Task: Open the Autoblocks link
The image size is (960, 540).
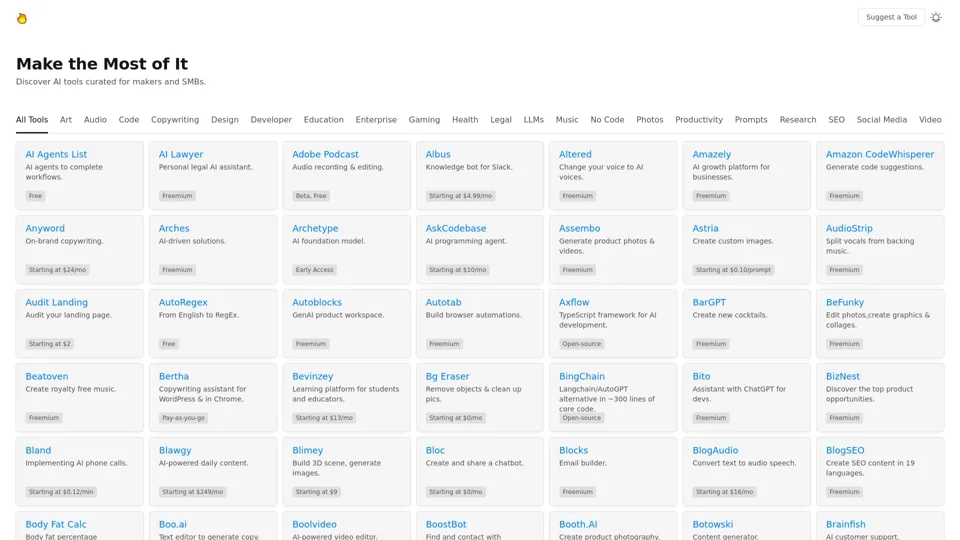Action: point(317,302)
